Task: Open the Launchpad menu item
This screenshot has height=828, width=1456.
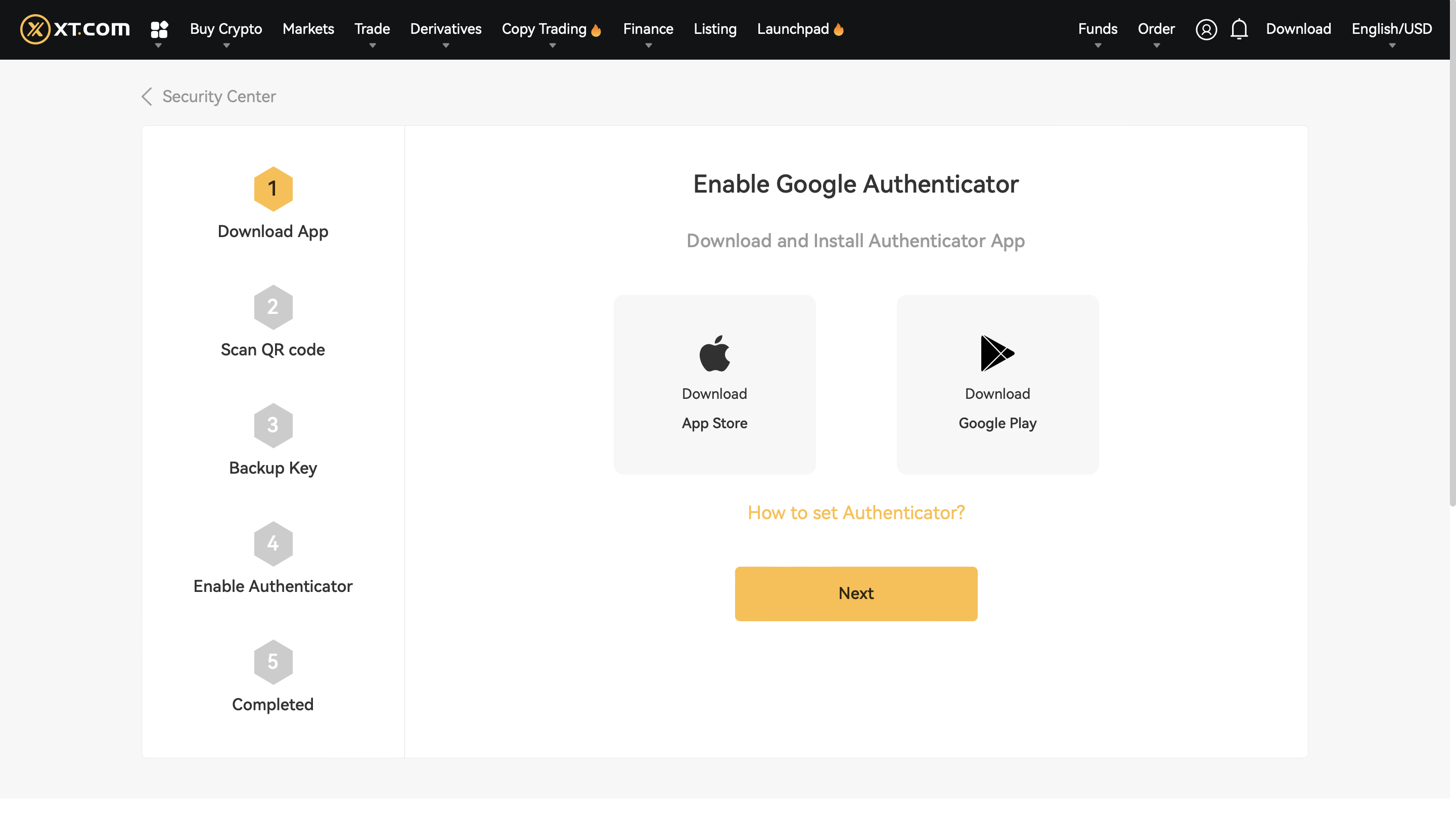Action: pos(793,29)
